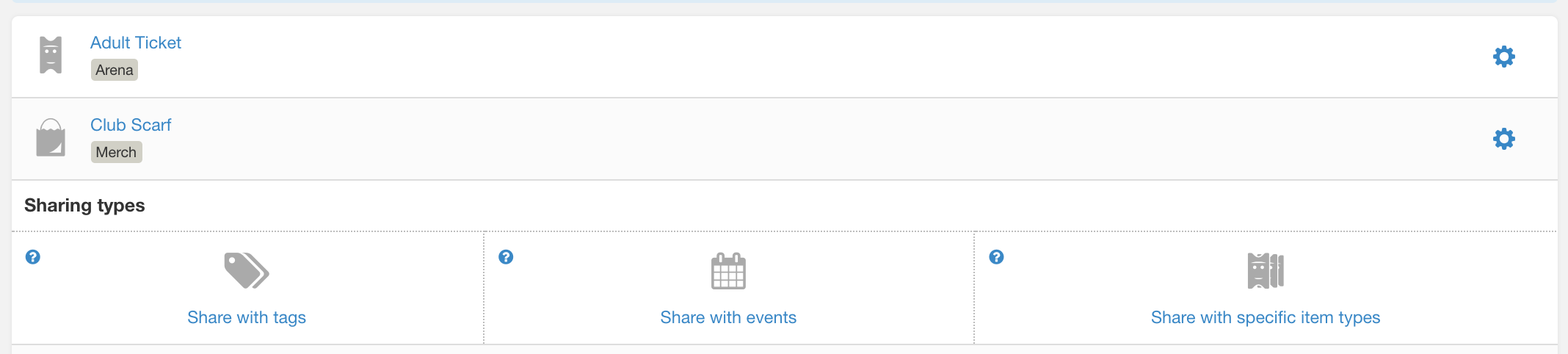Click empty space in the Club Scarf row
This screenshot has height=354, width=1568.
pos(807,139)
